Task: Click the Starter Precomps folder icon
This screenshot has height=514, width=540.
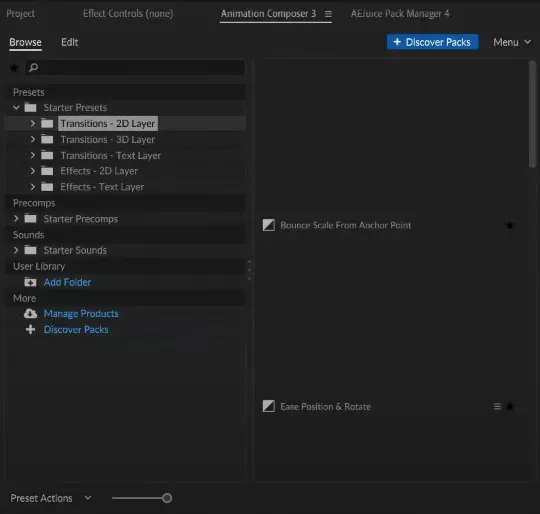Action: (x=30, y=219)
